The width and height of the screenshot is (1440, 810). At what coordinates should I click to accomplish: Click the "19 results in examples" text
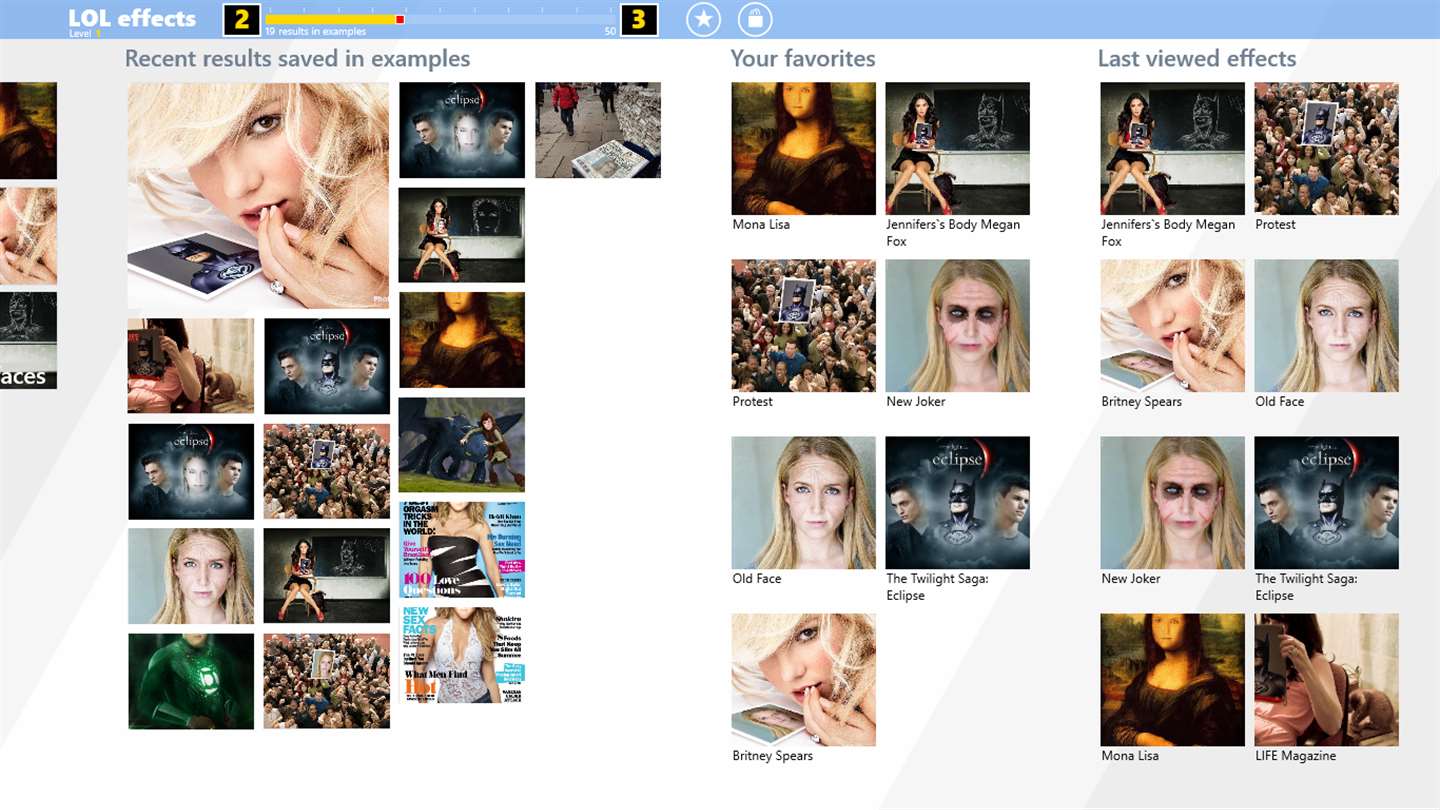coord(316,32)
